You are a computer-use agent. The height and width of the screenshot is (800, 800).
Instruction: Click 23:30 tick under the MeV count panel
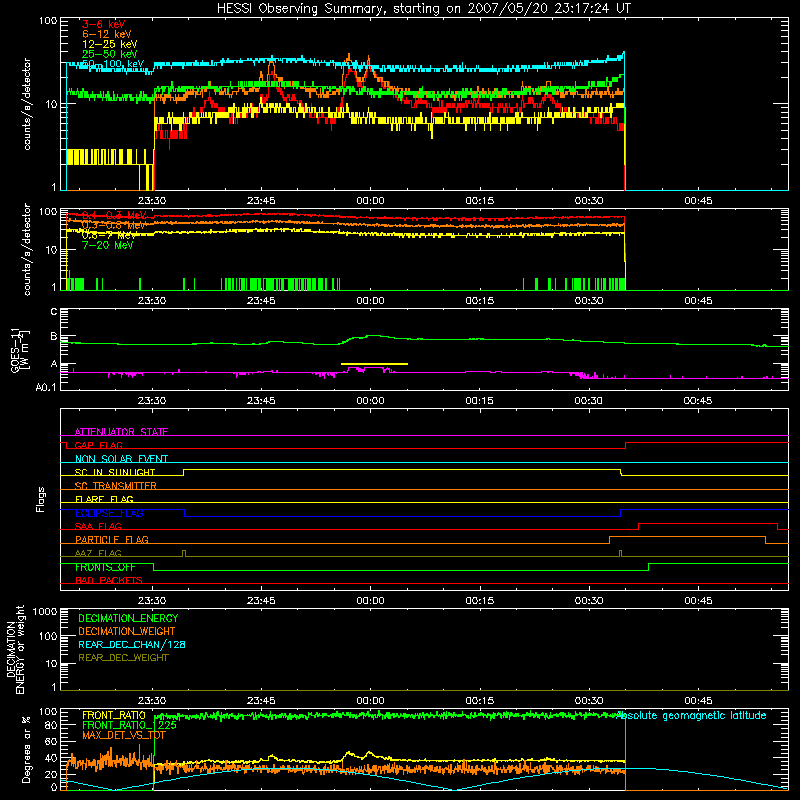click(x=152, y=301)
